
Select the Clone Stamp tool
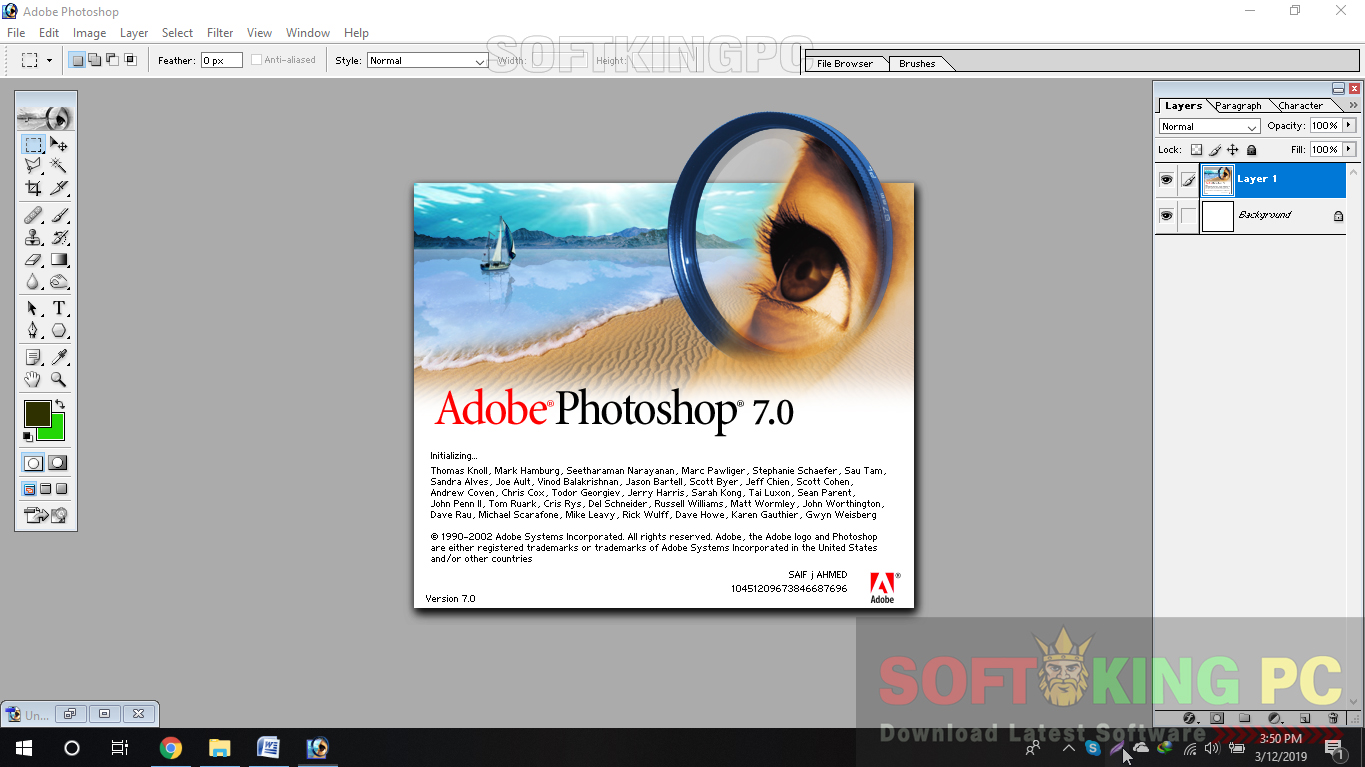point(33,239)
